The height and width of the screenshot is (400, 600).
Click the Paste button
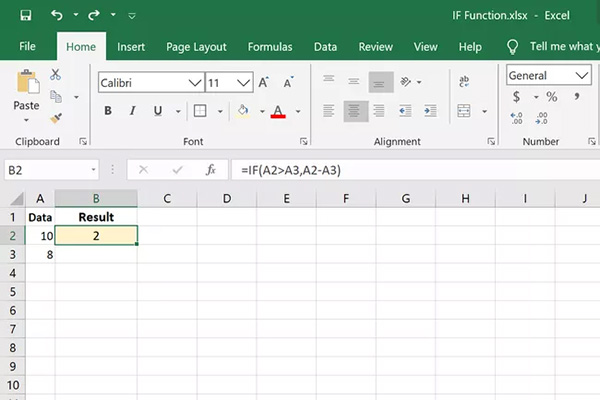point(26,93)
